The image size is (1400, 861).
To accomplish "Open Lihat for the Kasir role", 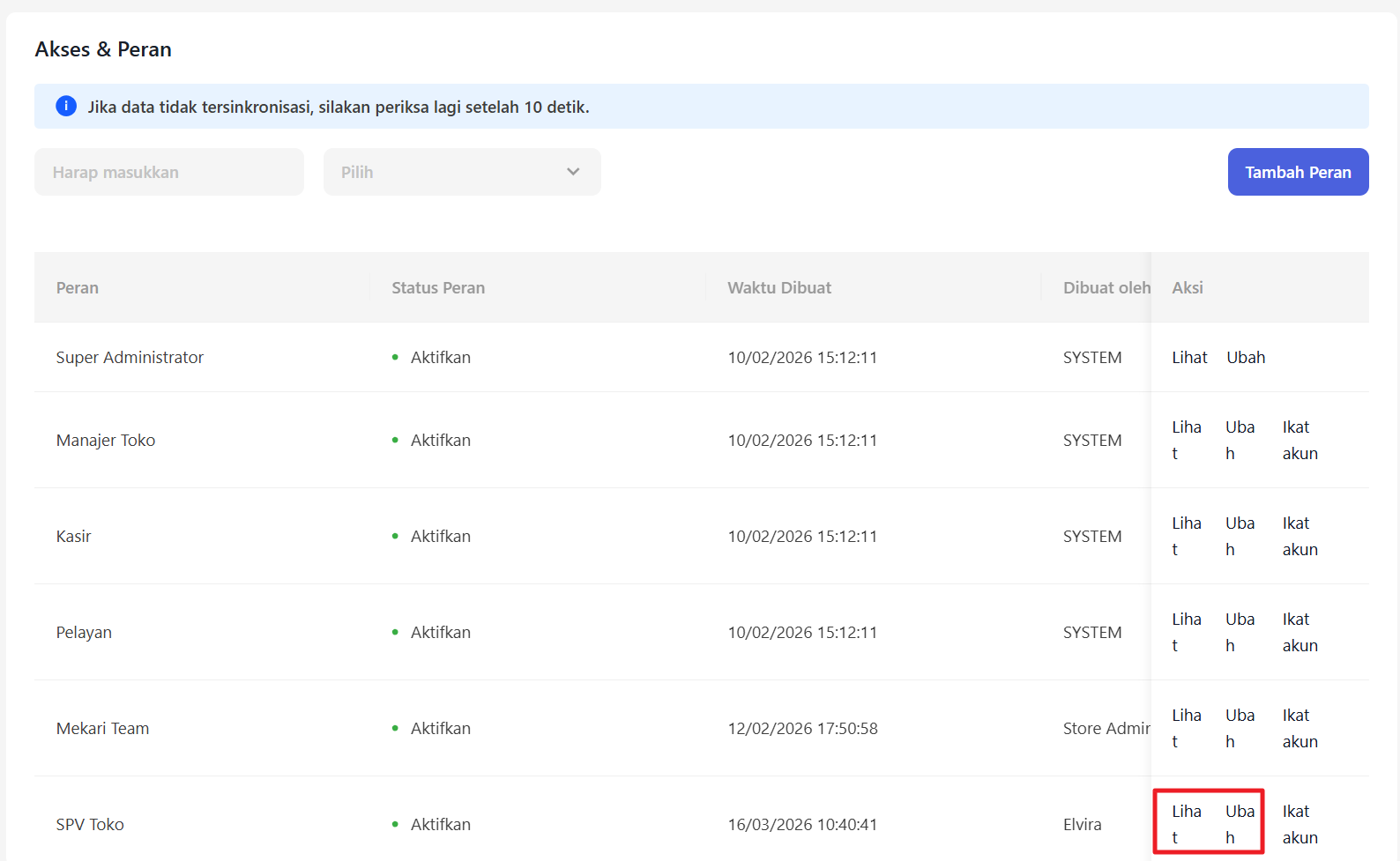I will [x=1186, y=536].
